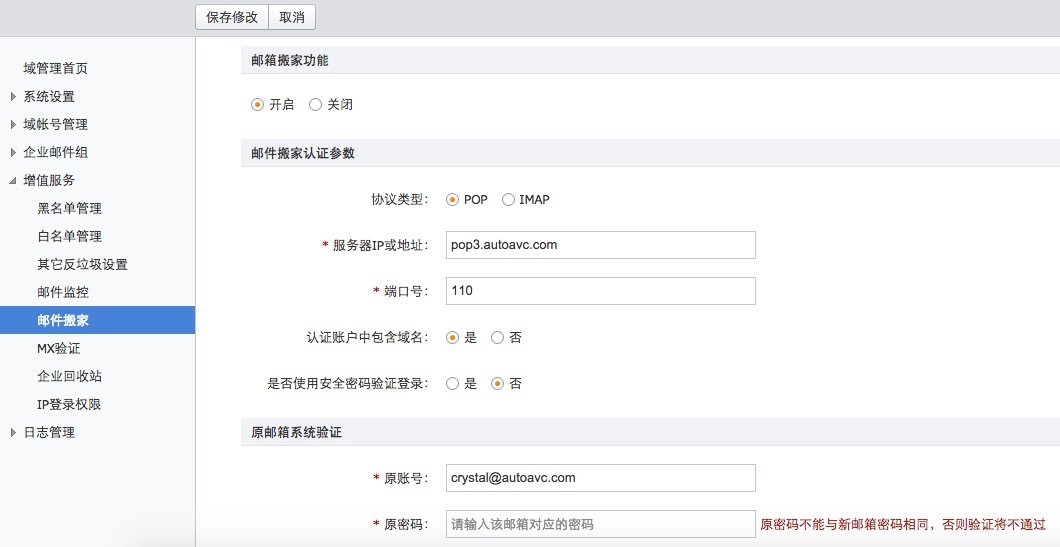Viewport: 1060px width, 547px height.
Task: Choose the IMAP protocol type
Action: click(508, 199)
